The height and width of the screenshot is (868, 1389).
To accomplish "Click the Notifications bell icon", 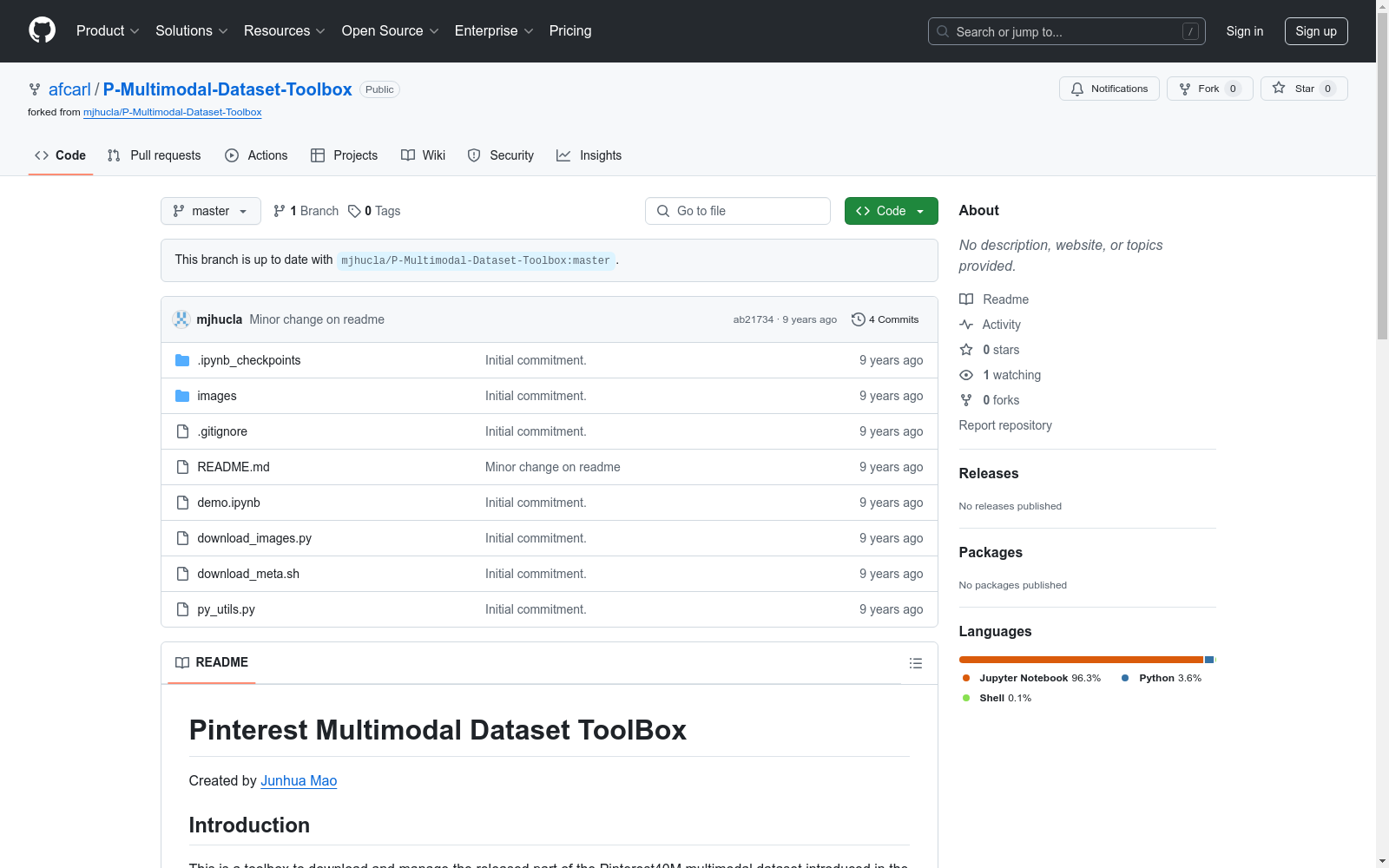I will click(1077, 89).
